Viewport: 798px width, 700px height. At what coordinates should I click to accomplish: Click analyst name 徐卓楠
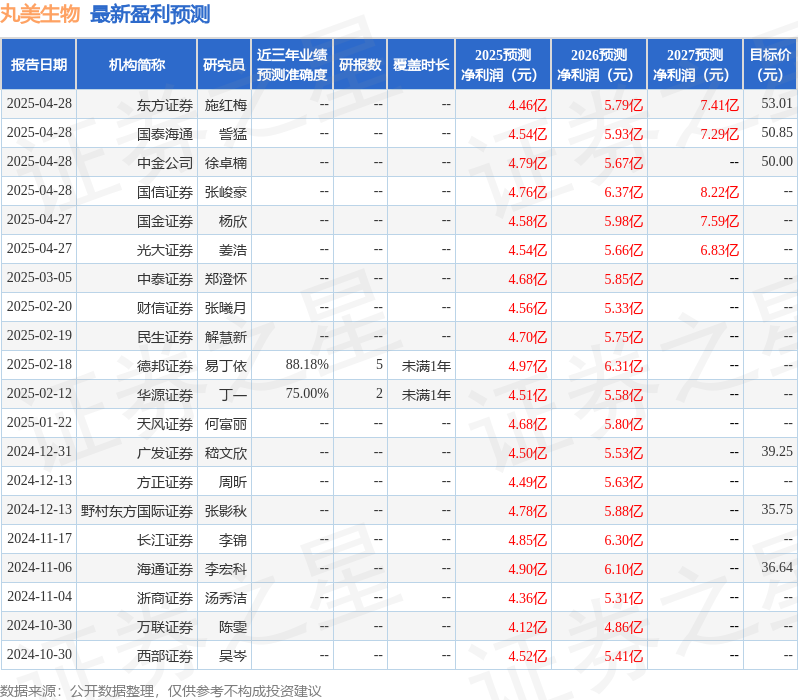pos(225,163)
